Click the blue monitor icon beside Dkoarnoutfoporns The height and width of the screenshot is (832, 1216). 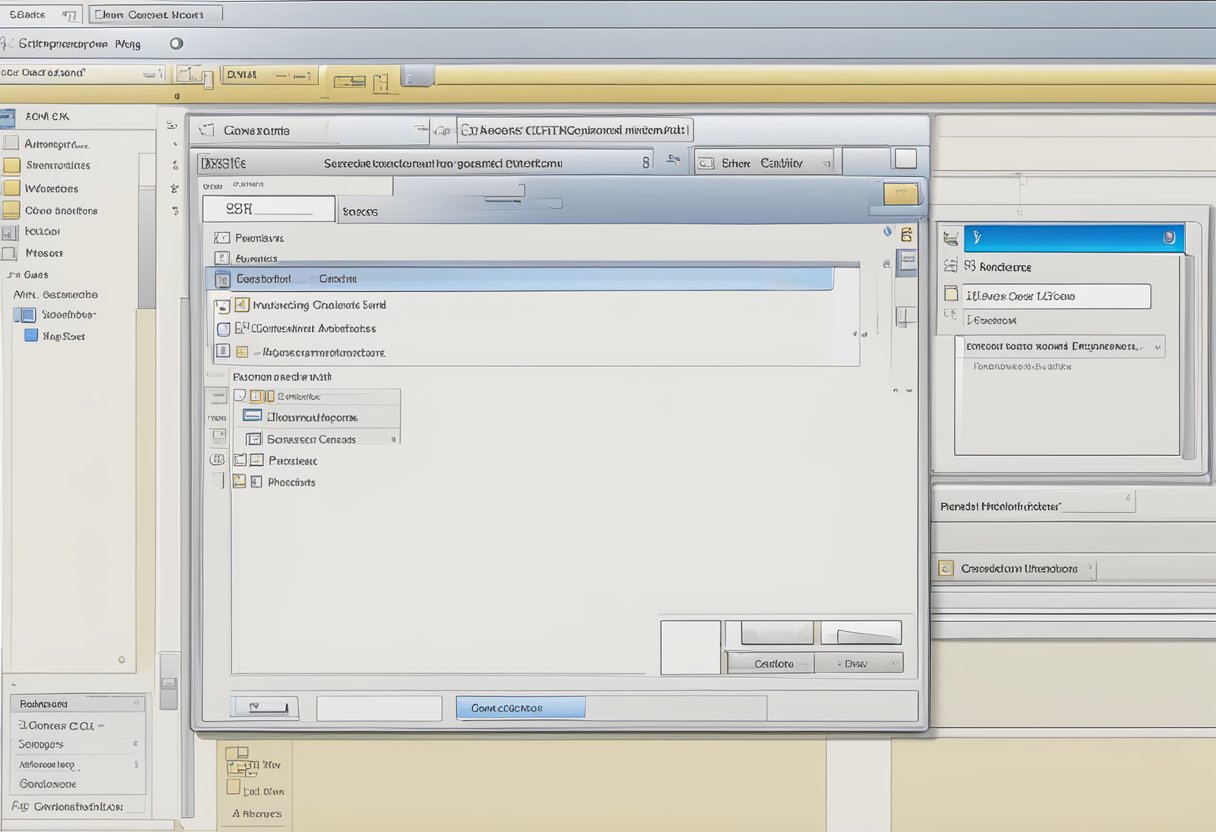coord(252,416)
